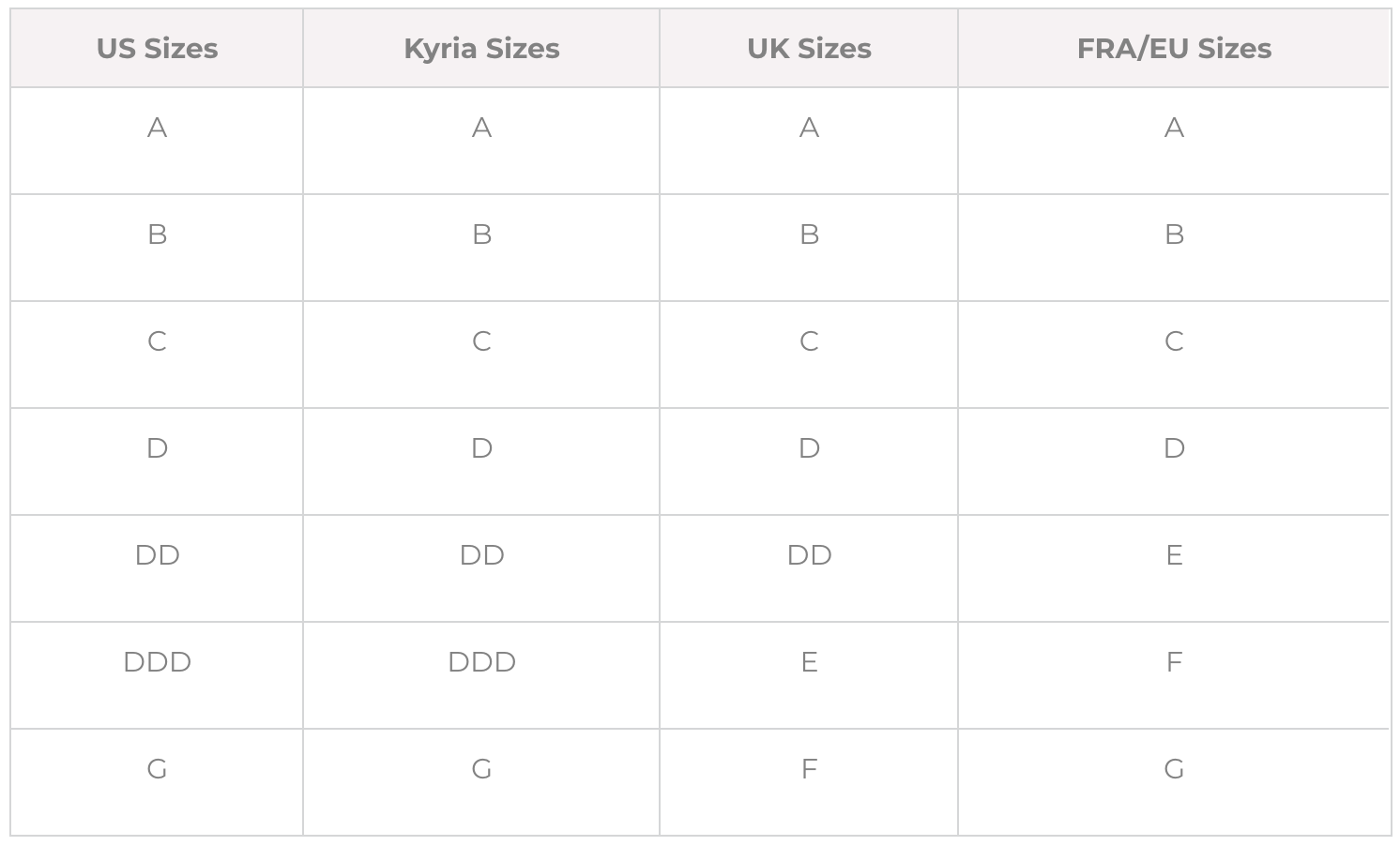
Task: Select the G cell under US Sizes
Action: click(157, 782)
